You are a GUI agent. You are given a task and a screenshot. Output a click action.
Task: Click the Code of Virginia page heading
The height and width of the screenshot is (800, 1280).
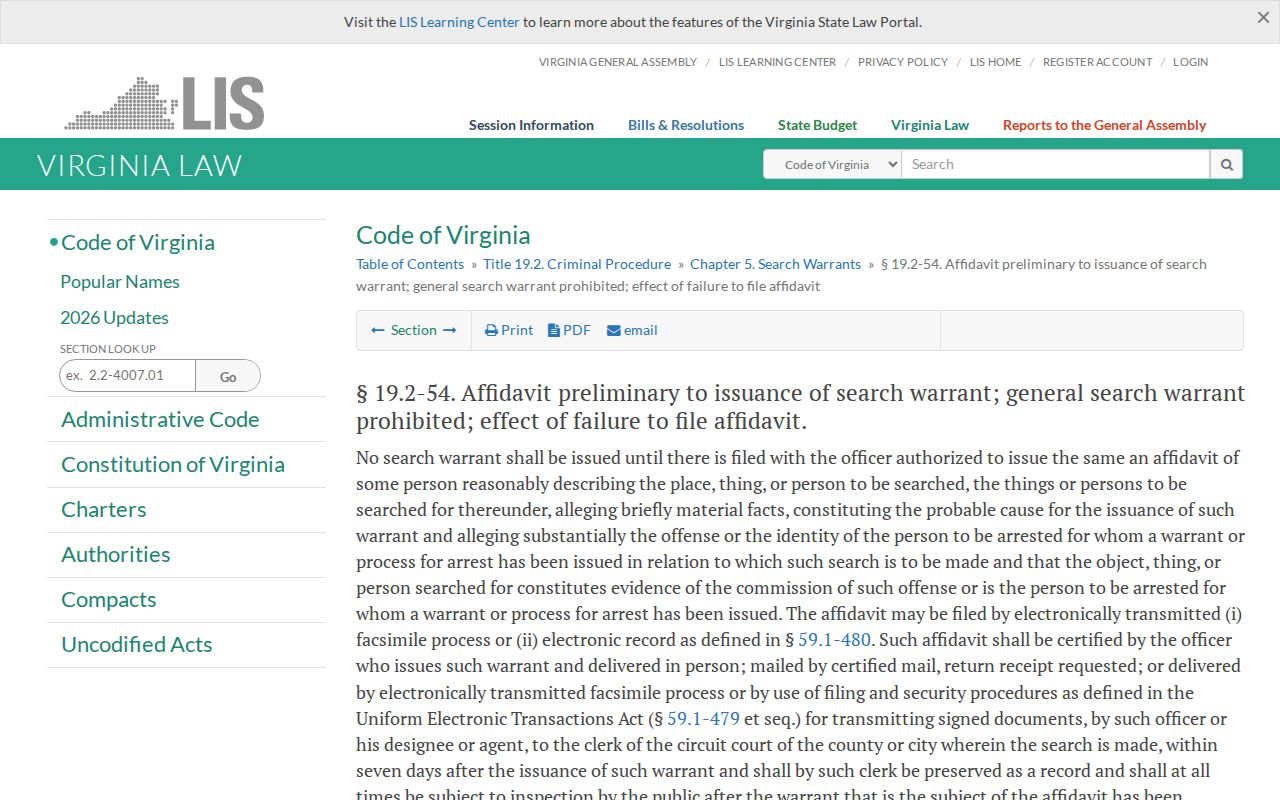point(443,235)
